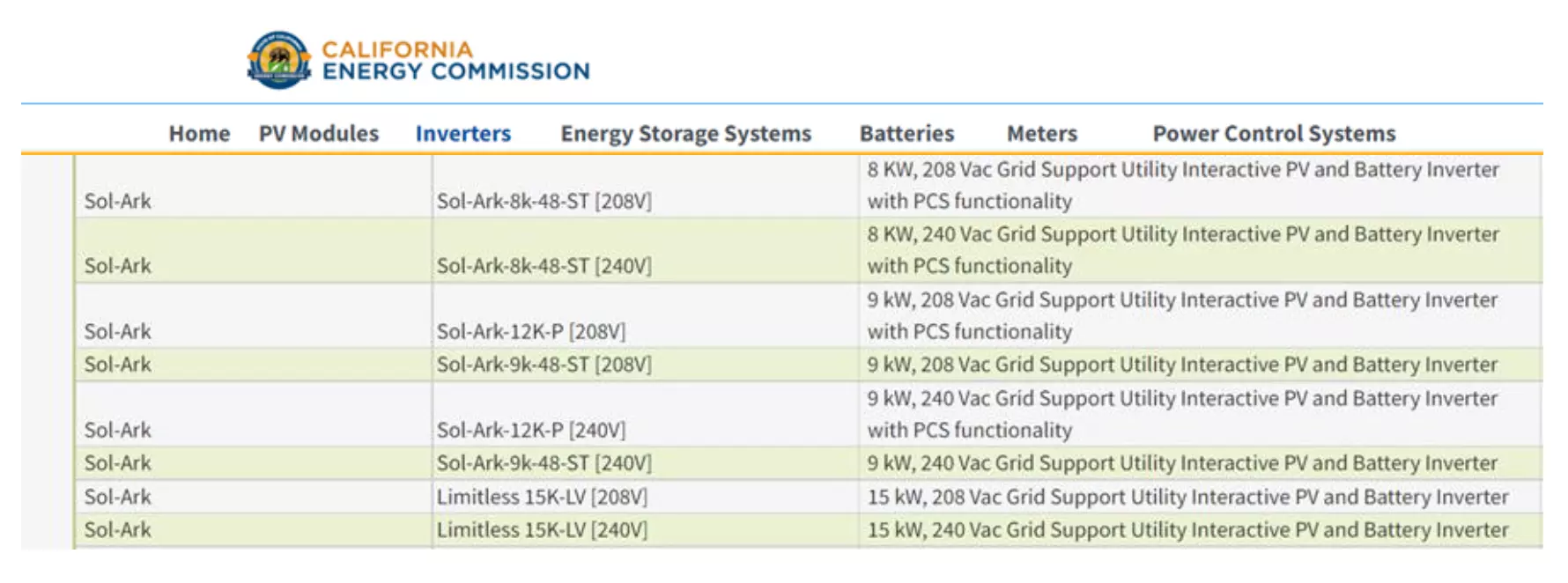Open the PV Modules page
This screenshot has height=583, width=1568.
319,134
